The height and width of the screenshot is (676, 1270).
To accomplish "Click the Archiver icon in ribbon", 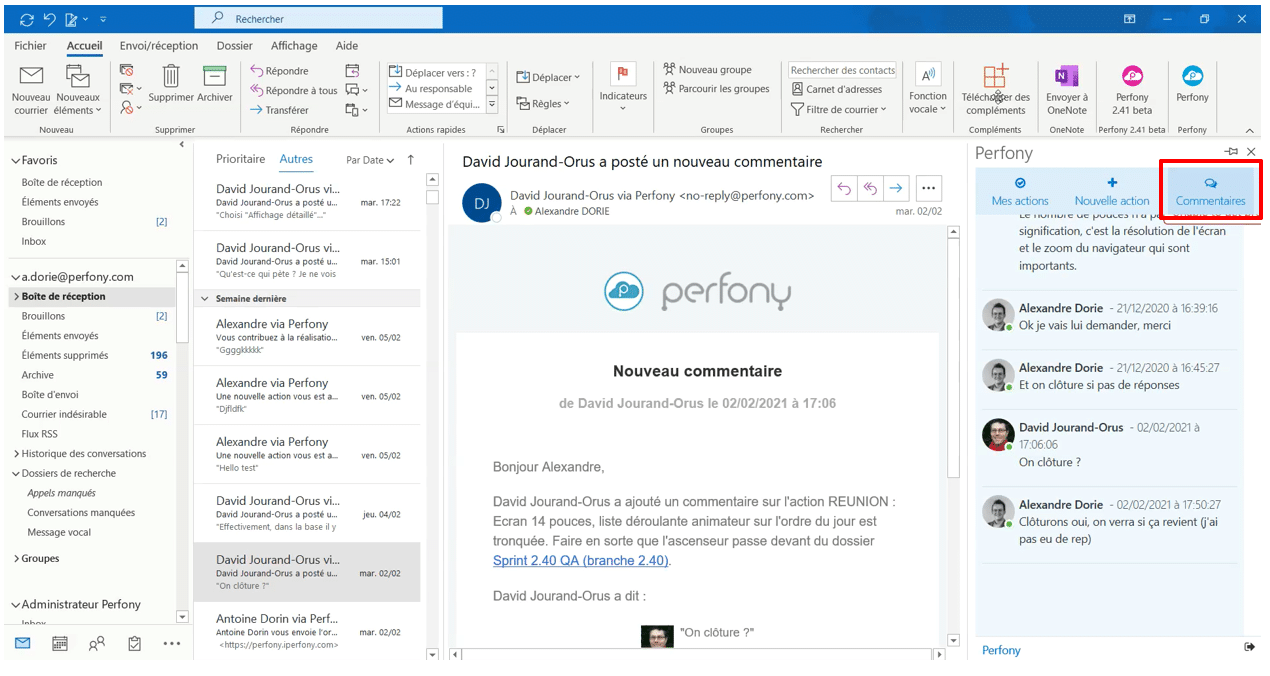I will click(214, 78).
